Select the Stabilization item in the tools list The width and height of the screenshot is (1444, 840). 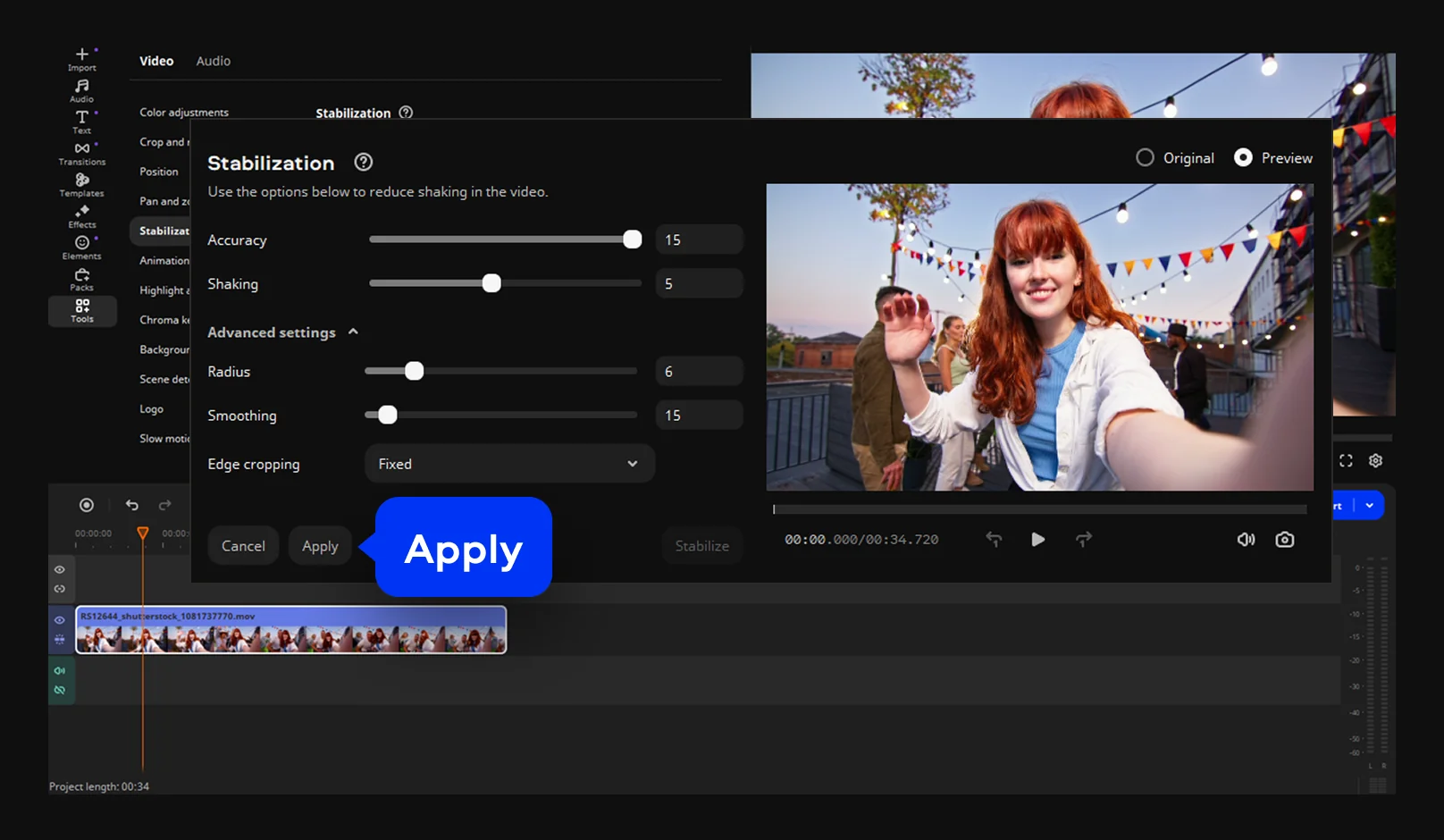tap(161, 231)
